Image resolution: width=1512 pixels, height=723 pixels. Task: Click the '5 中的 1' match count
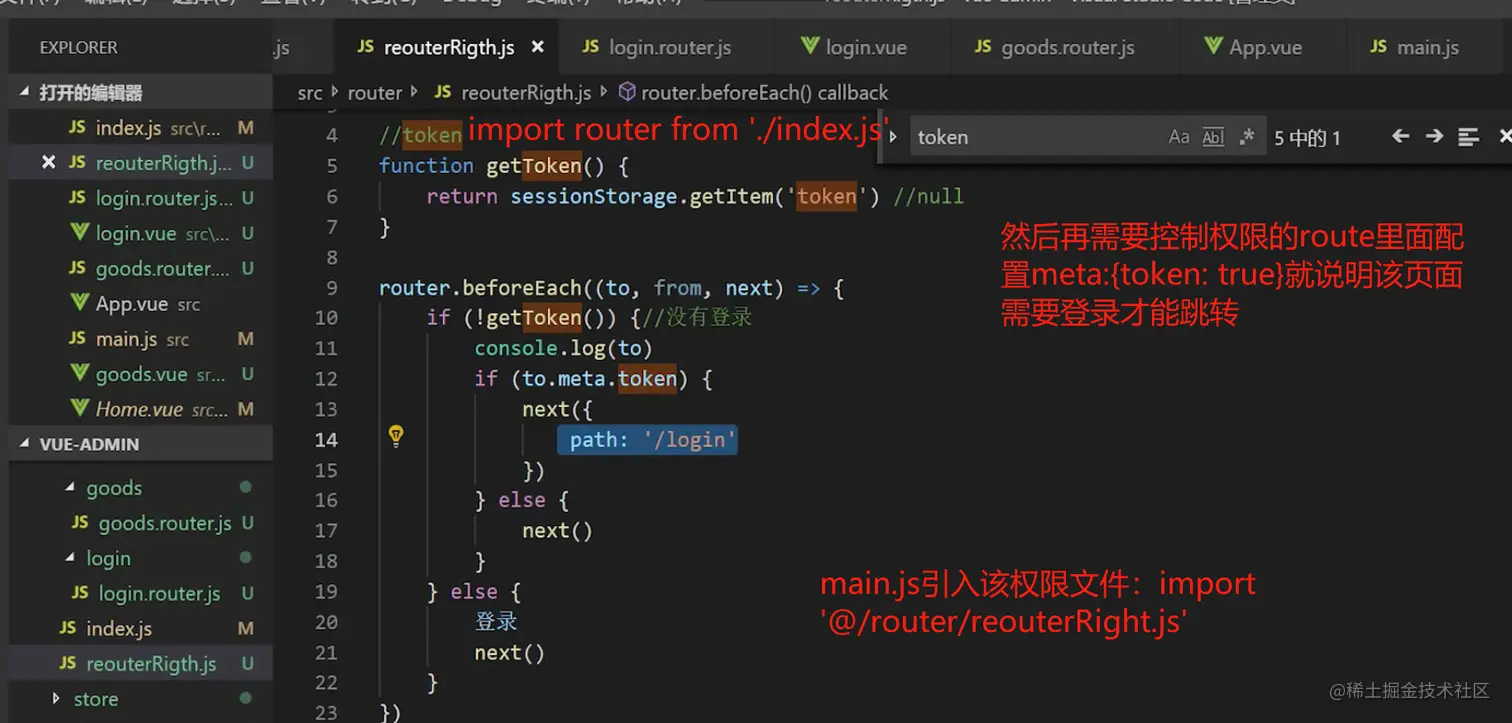1307,138
